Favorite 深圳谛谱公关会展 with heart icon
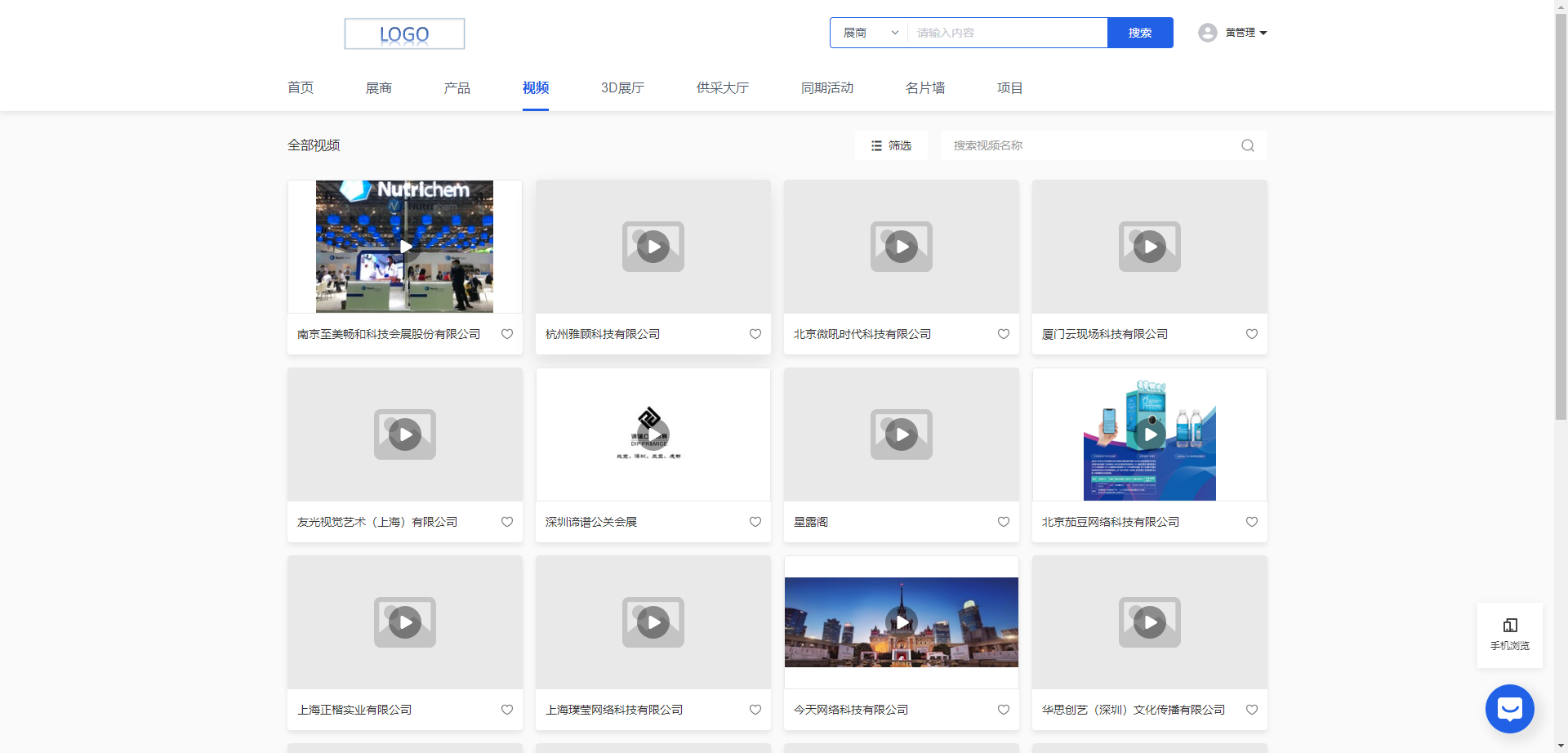This screenshot has height=753, width=1568. pyautogui.click(x=755, y=522)
